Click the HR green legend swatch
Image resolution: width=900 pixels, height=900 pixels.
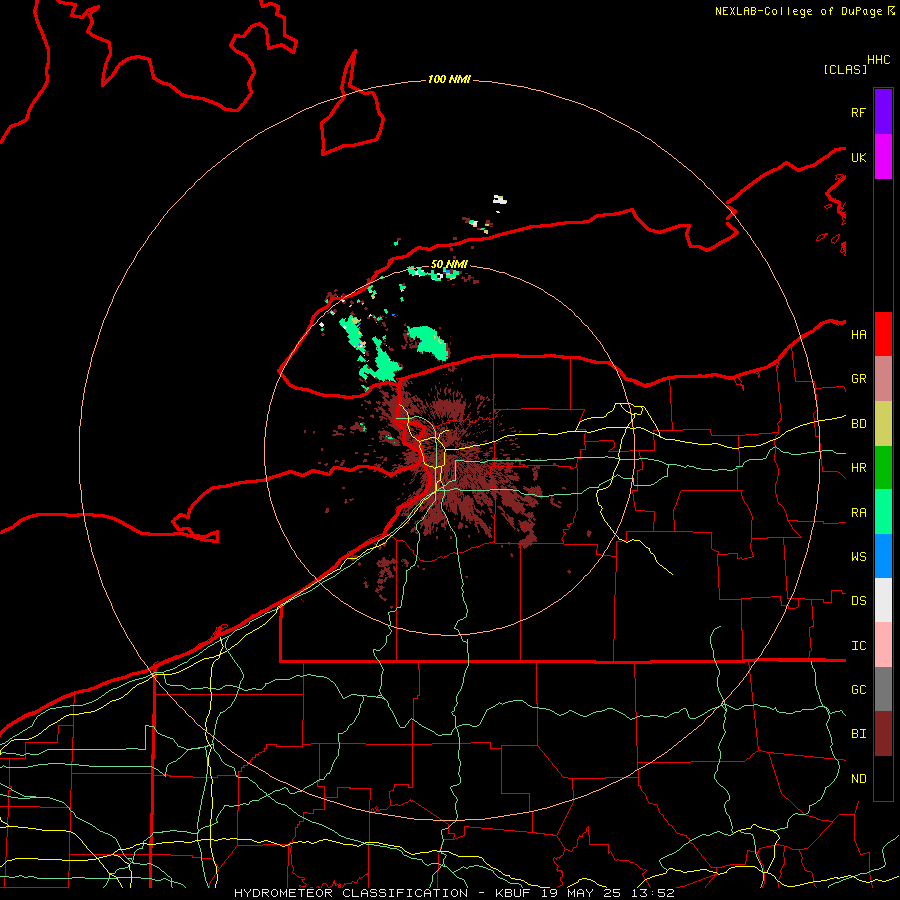[883, 468]
